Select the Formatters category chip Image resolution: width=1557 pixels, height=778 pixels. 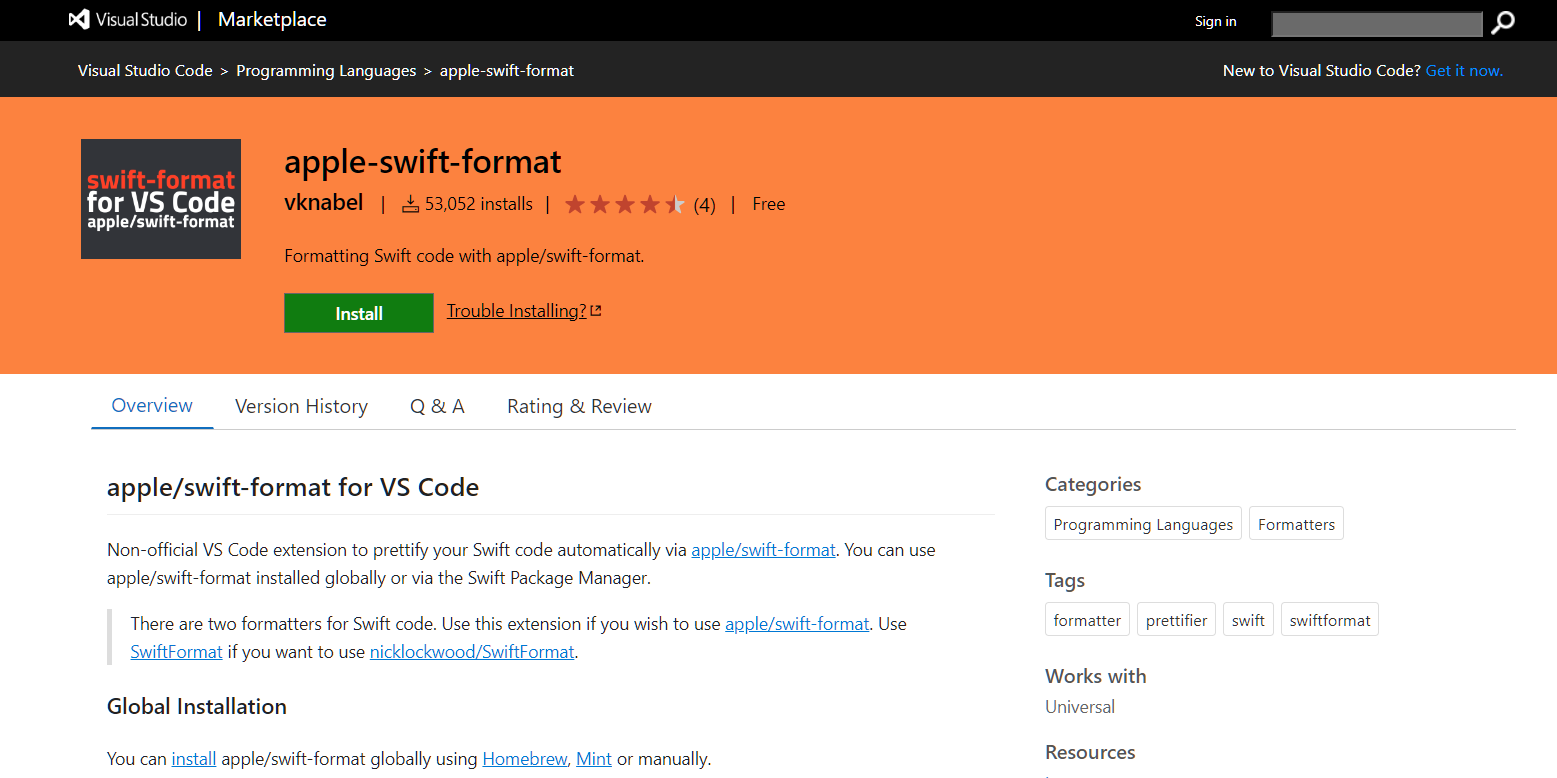click(1296, 524)
